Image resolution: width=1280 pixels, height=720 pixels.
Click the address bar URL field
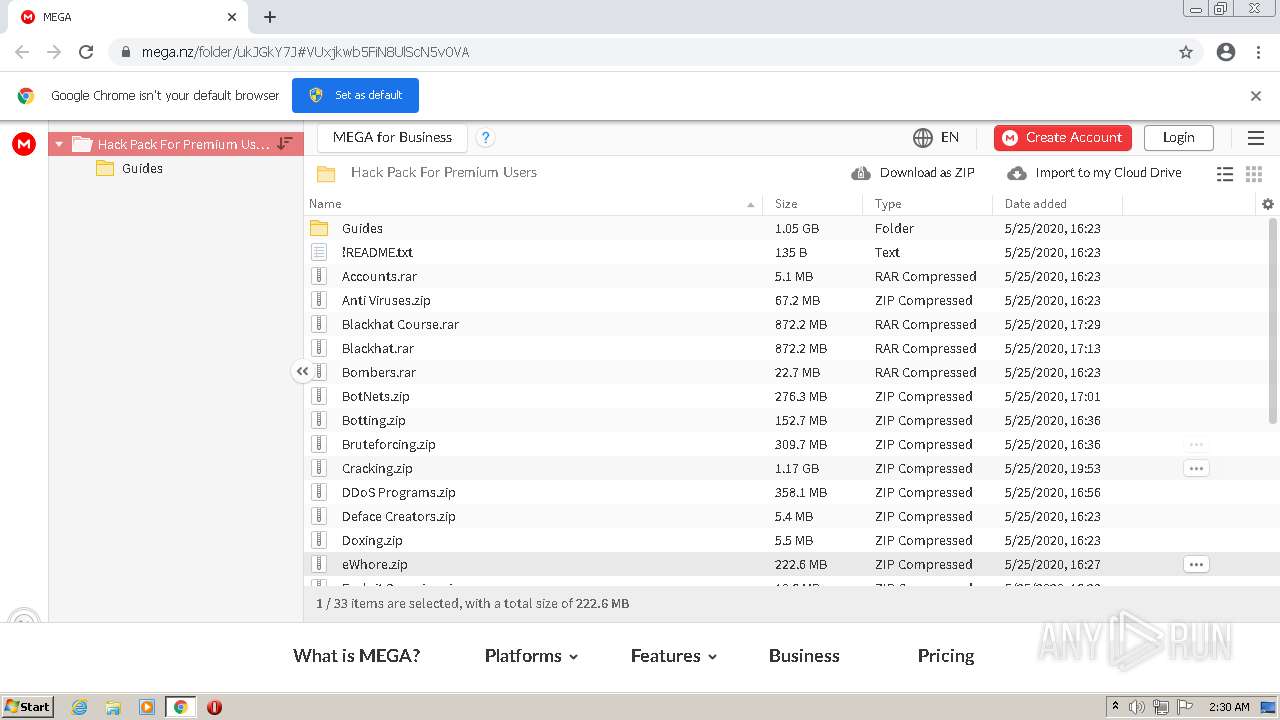point(640,52)
